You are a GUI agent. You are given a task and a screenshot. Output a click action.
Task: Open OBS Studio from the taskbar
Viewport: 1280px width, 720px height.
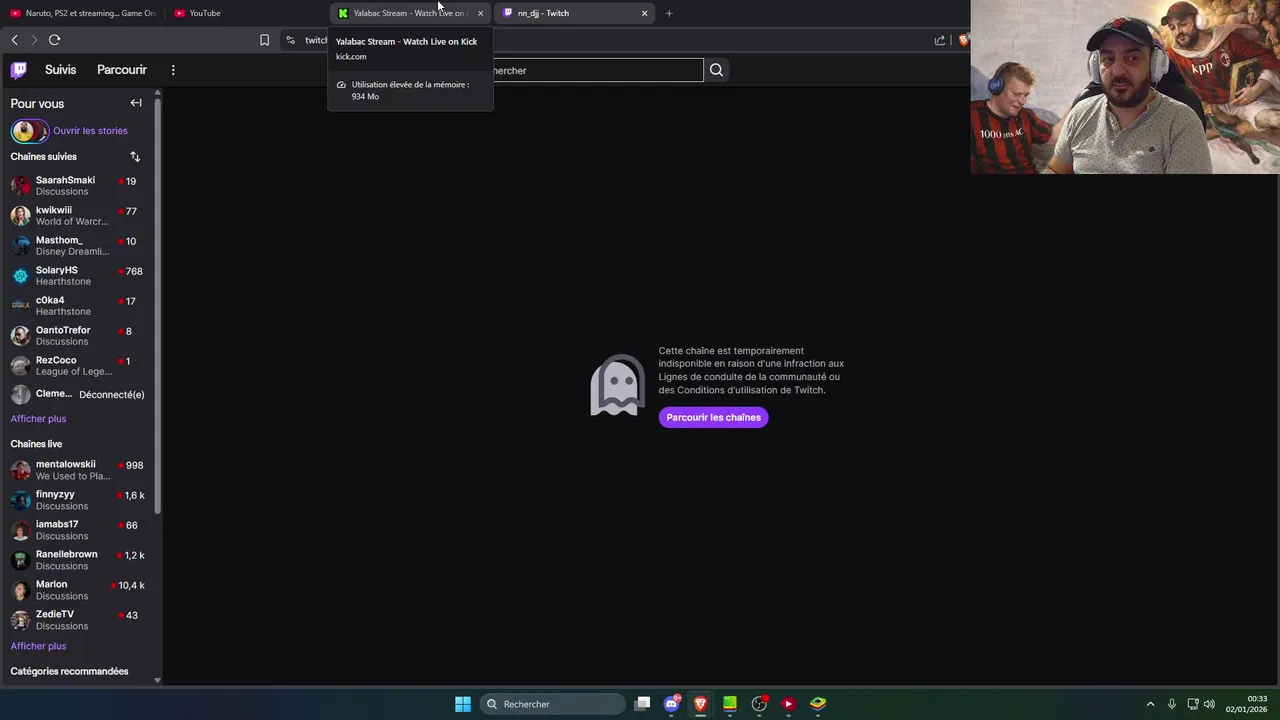coord(759,704)
